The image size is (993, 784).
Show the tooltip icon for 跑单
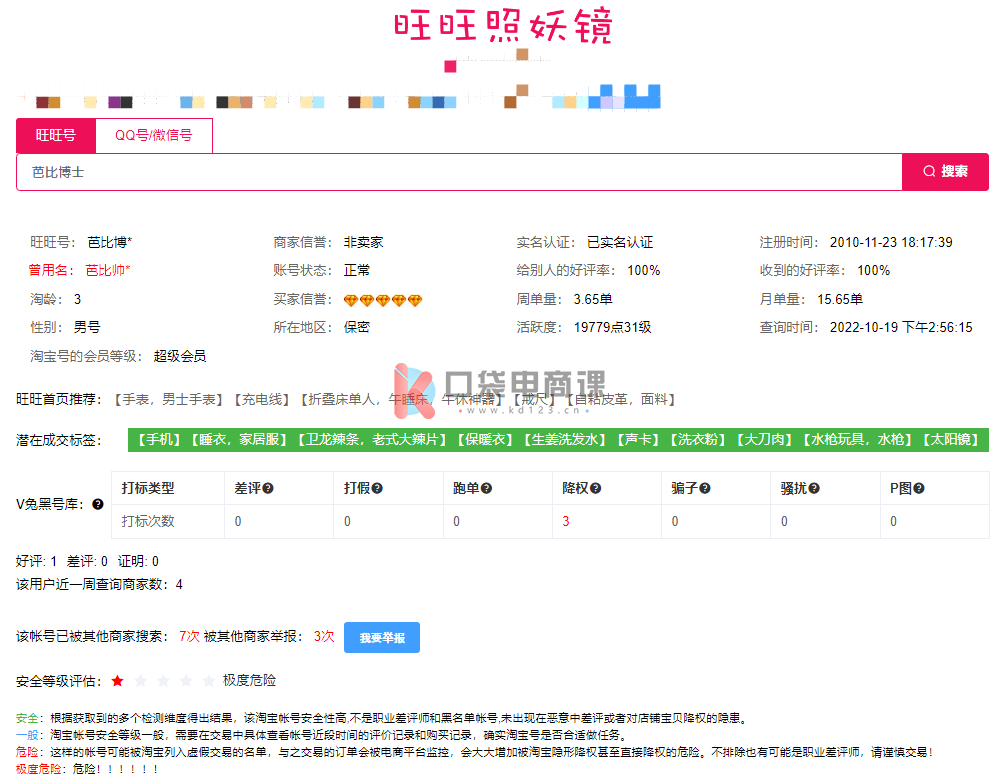tap(486, 488)
